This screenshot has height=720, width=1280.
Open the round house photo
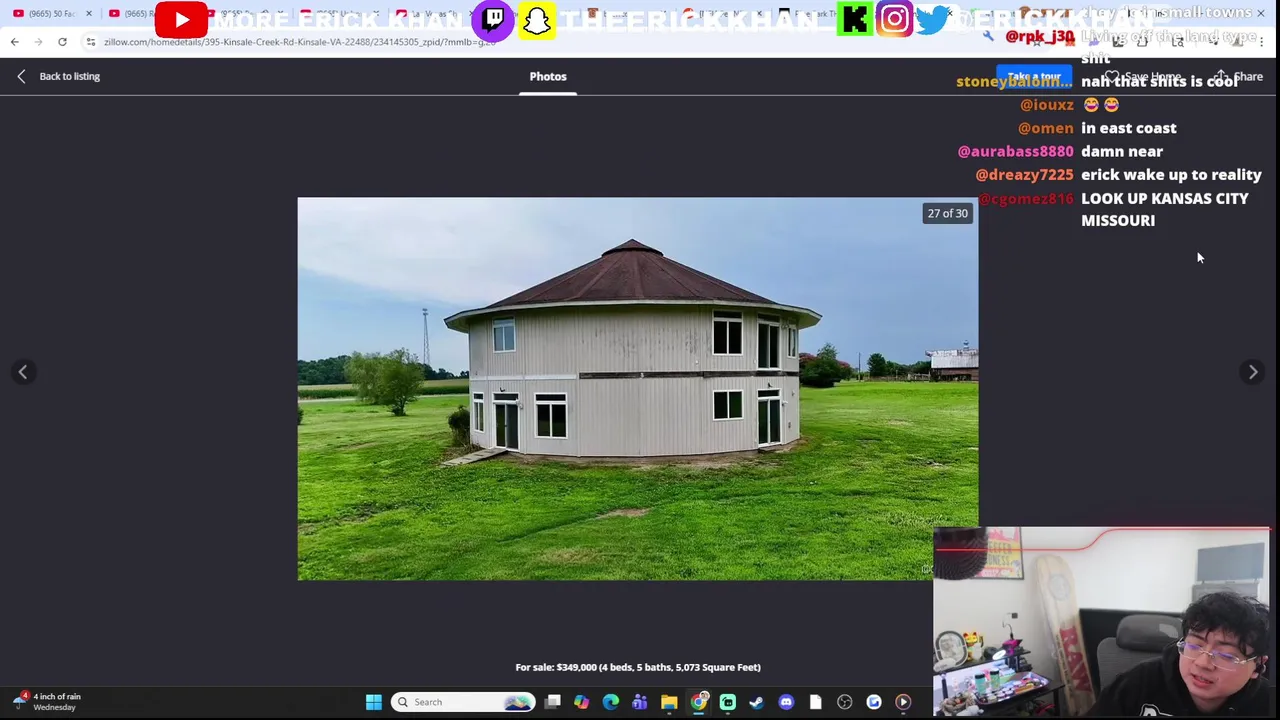pyautogui.click(x=638, y=389)
